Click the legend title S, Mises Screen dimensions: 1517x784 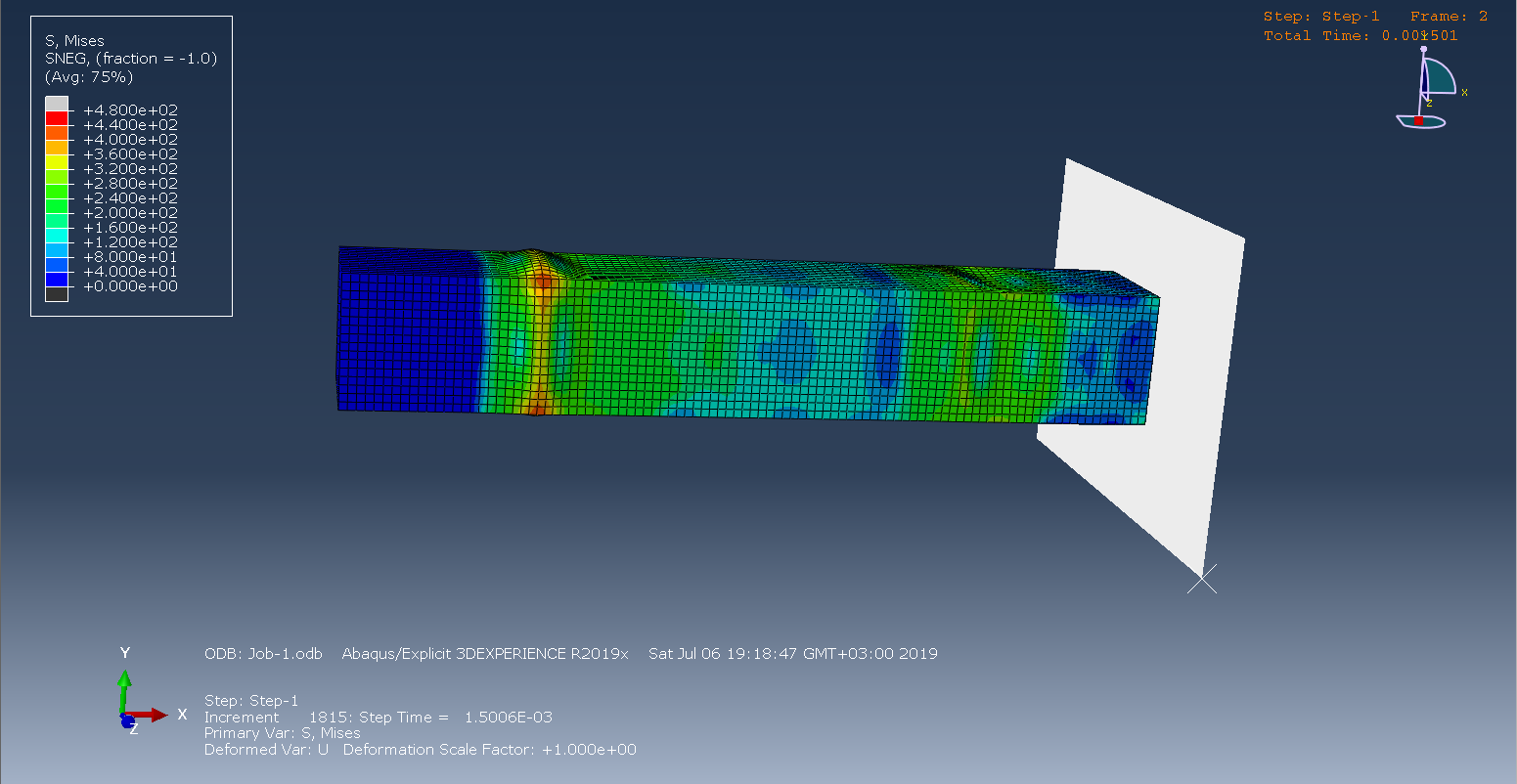74,41
